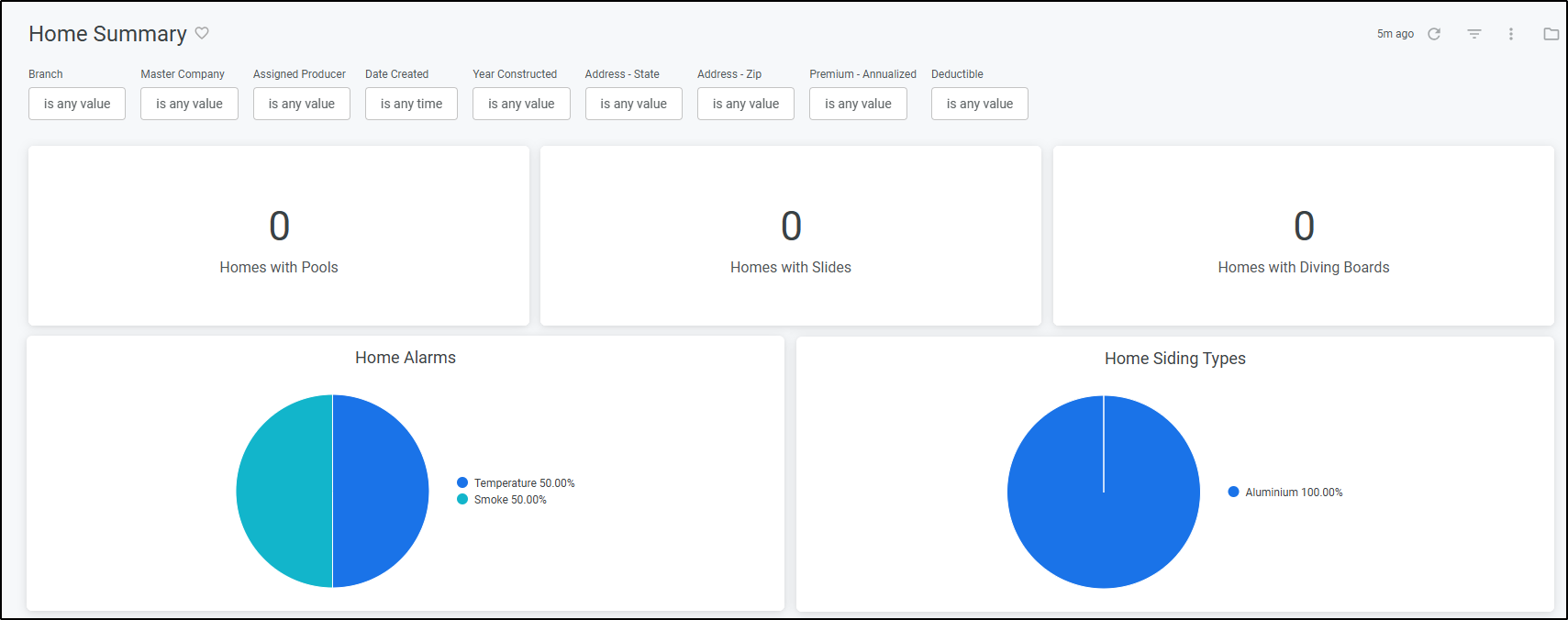Open the three-dot dashboard actions menu

(x=1511, y=34)
